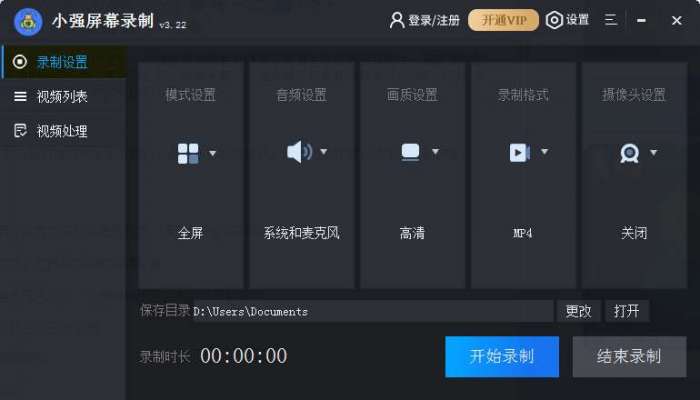Click the 摄像头设置 heading
The image size is (700, 400).
[x=634, y=95]
